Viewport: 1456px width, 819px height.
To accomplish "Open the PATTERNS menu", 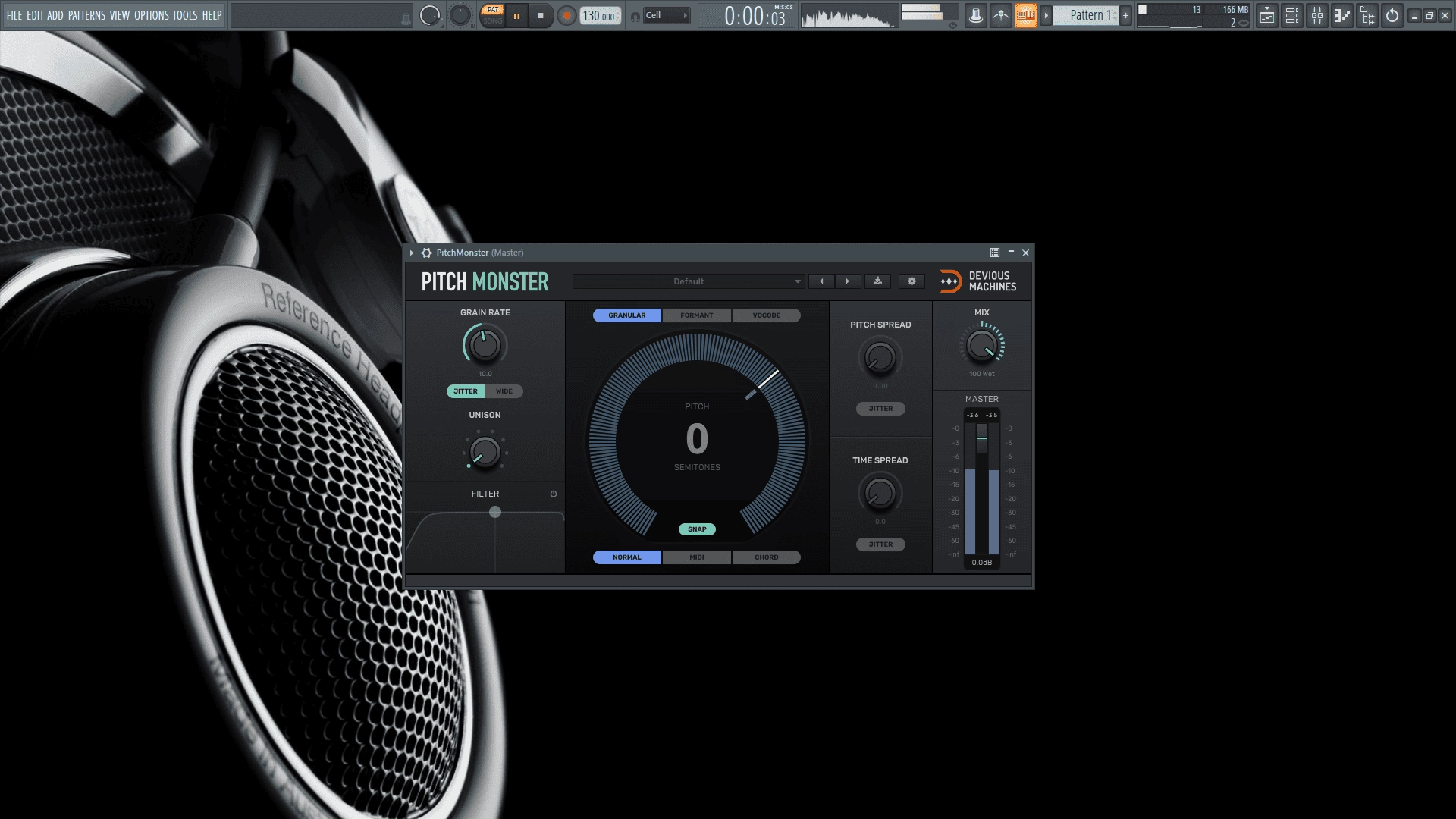I will click(x=86, y=15).
